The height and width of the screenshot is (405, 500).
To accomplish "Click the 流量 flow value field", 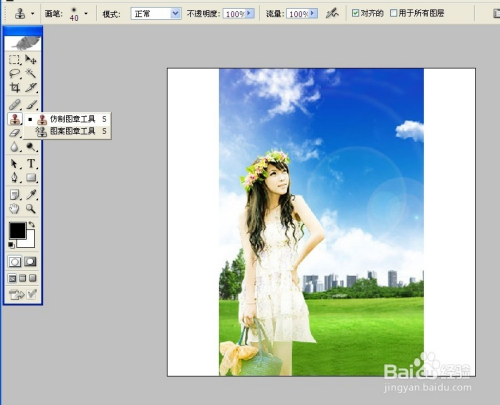I will [298, 14].
